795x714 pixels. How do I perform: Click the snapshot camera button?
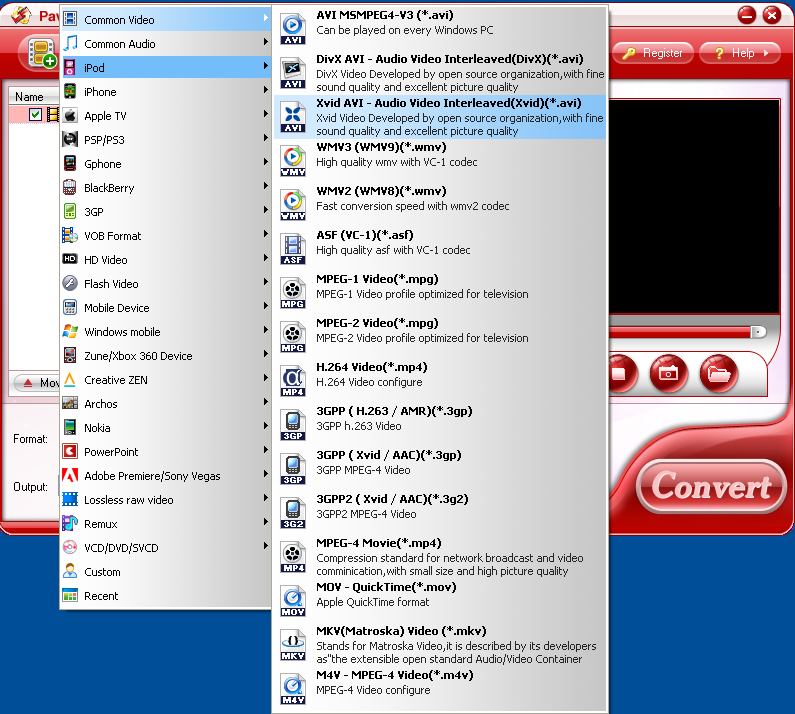coord(668,374)
